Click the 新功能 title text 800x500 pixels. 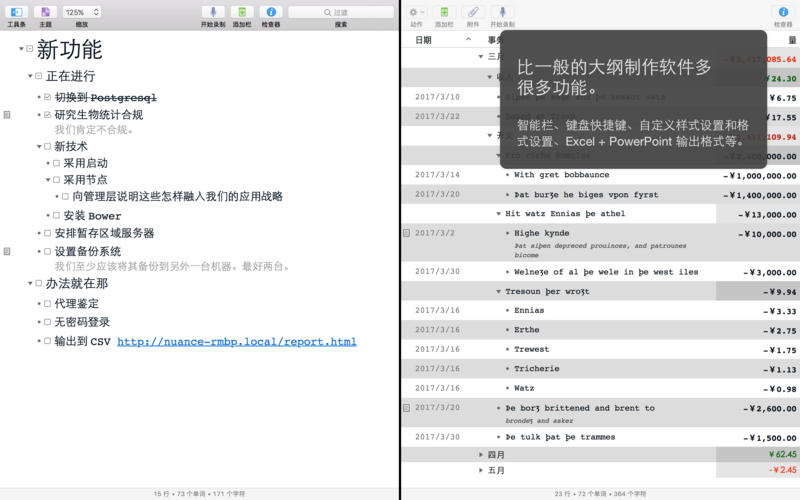coord(69,49)
